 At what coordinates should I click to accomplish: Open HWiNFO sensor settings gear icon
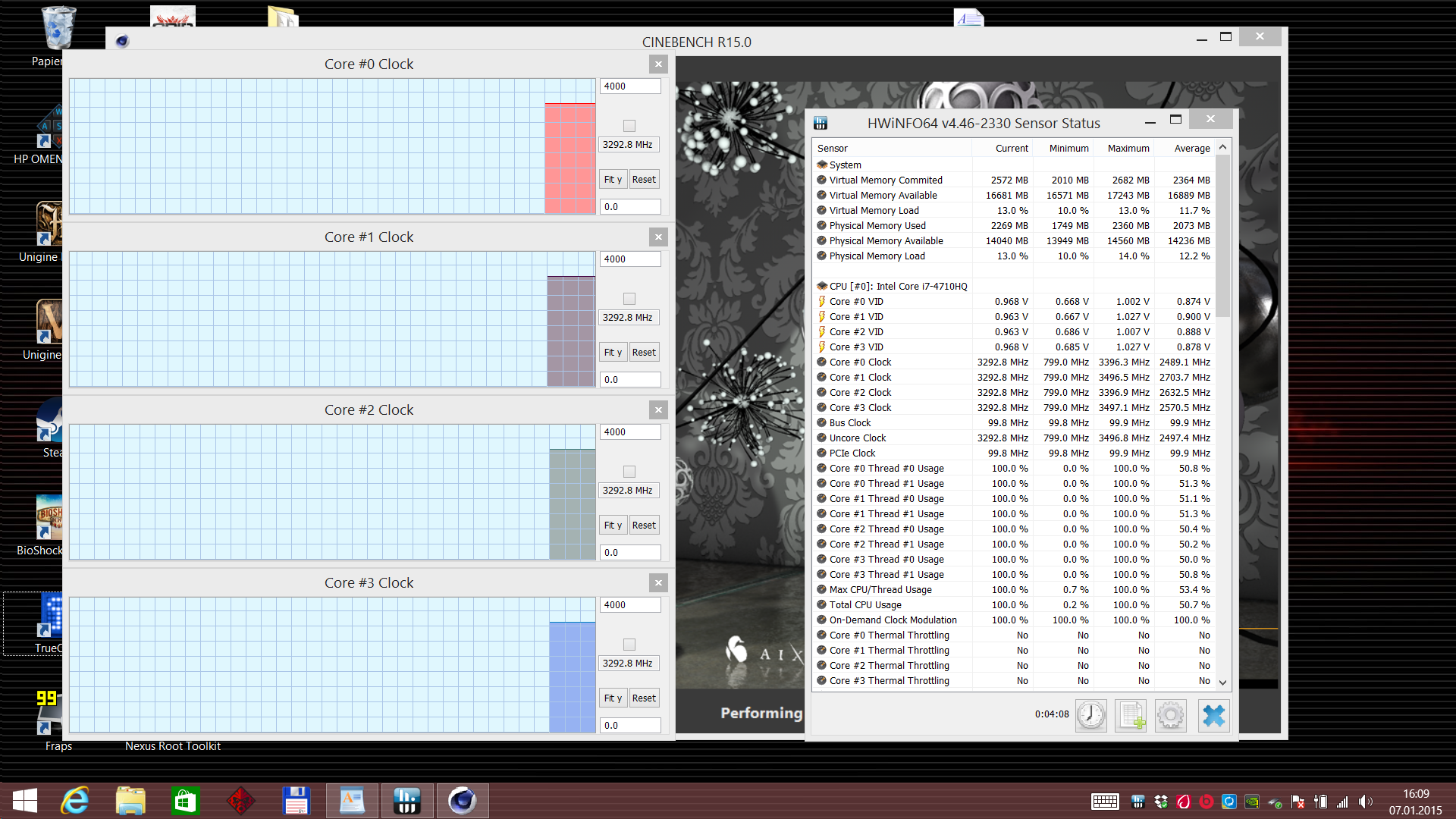(x=1171, y=715)
